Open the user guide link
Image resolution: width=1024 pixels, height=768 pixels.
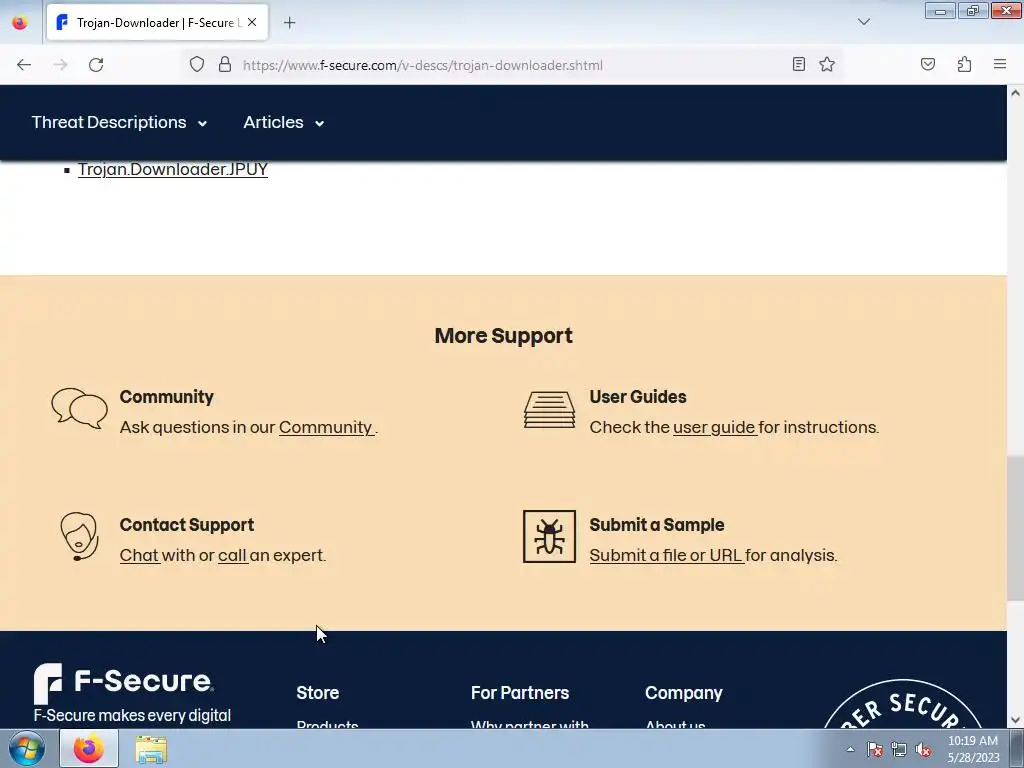(x=714, y=427)
